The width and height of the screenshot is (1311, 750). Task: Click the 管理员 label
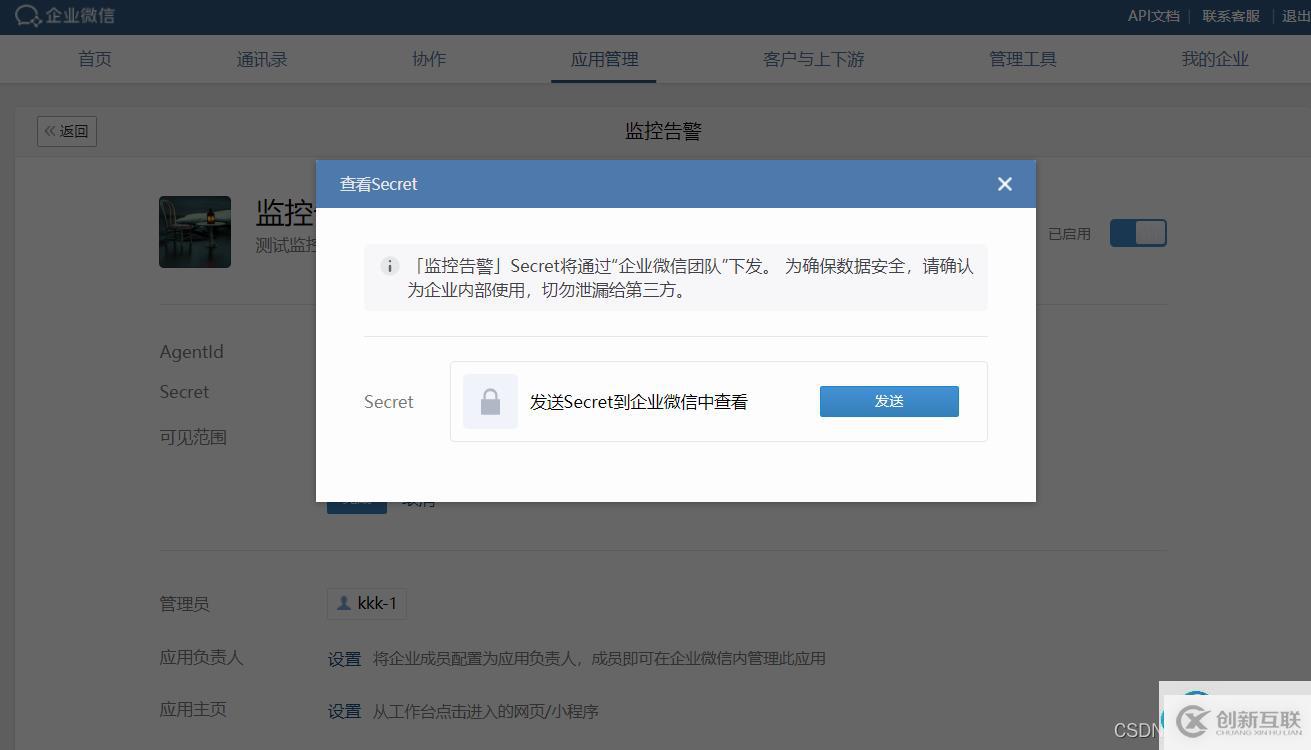[184, 604]
